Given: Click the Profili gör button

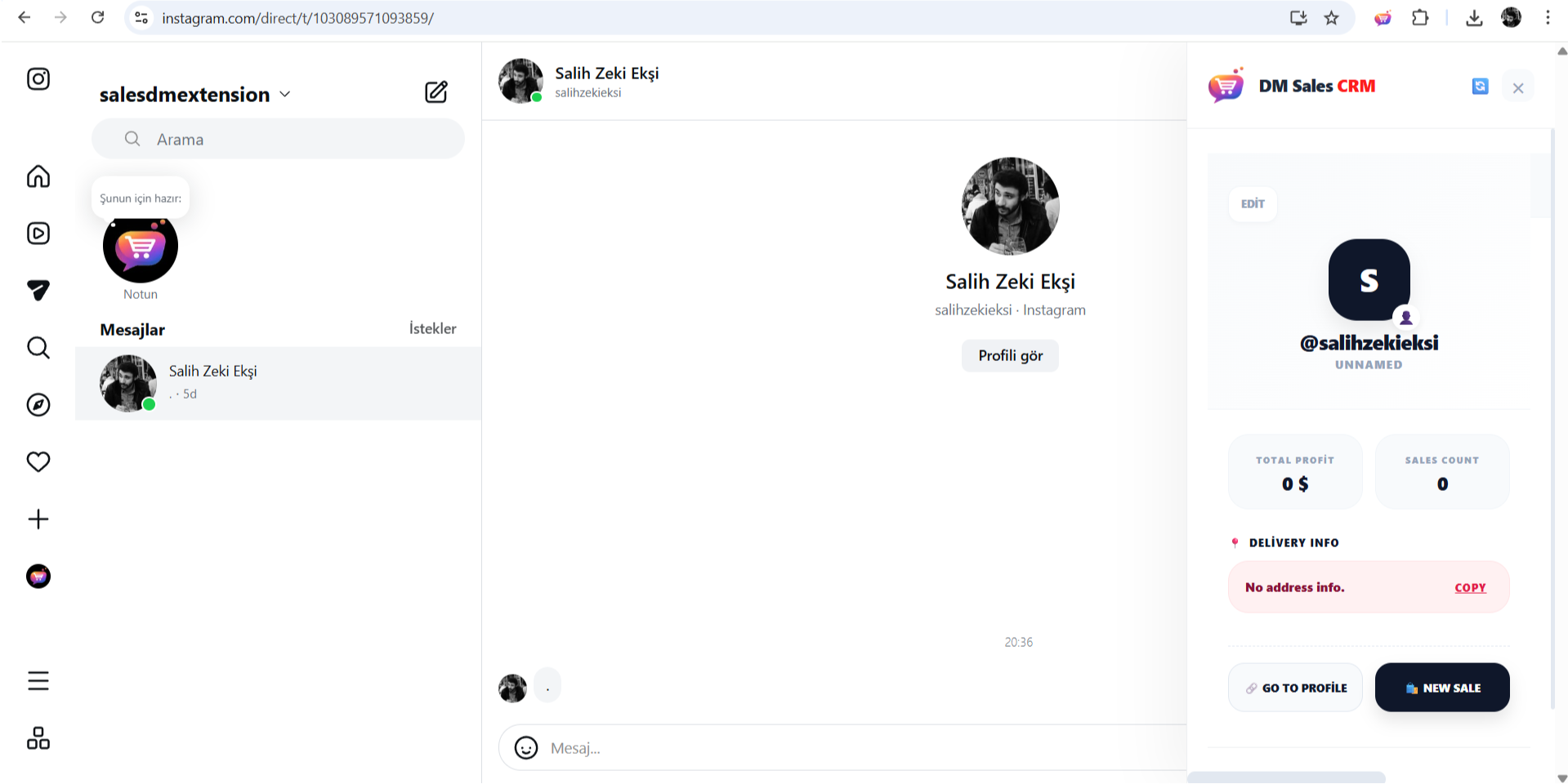Looking at the screenshot, I should point(1010,356).
